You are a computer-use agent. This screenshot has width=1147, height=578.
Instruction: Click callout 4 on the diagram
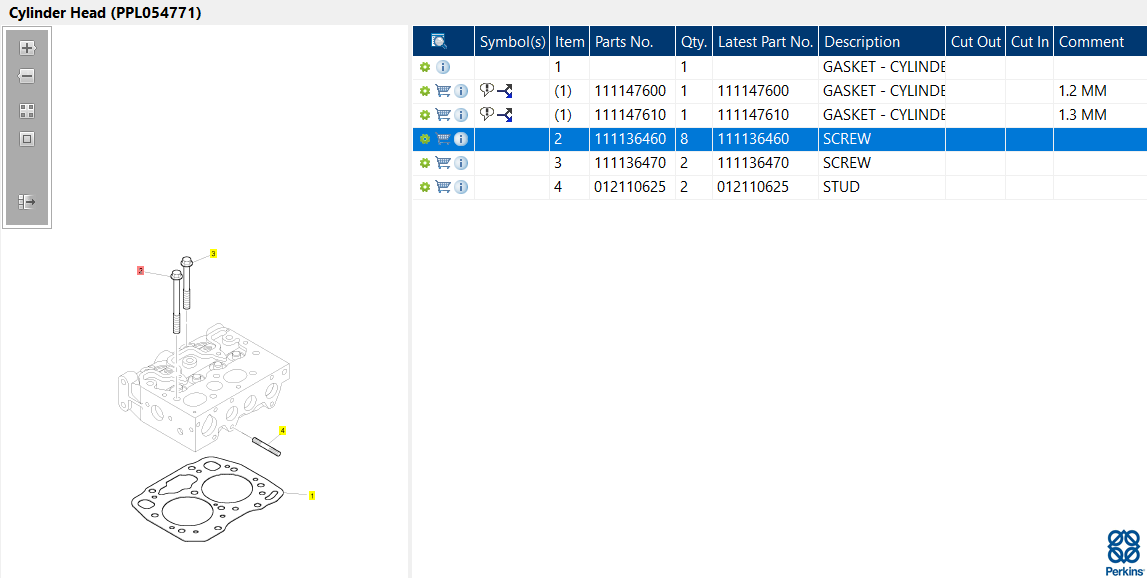[282, 431]
